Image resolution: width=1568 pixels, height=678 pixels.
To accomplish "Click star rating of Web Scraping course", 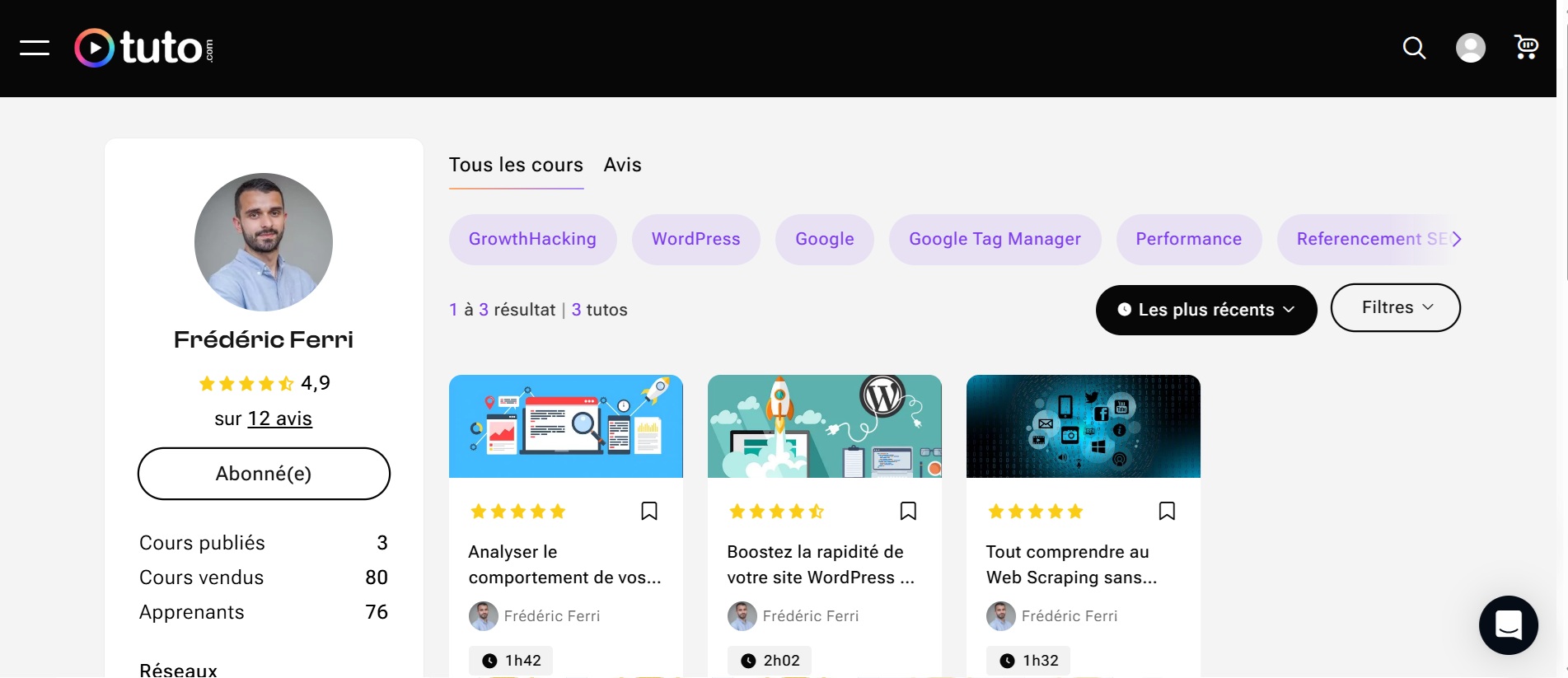I will click(x=1036, y=512).
